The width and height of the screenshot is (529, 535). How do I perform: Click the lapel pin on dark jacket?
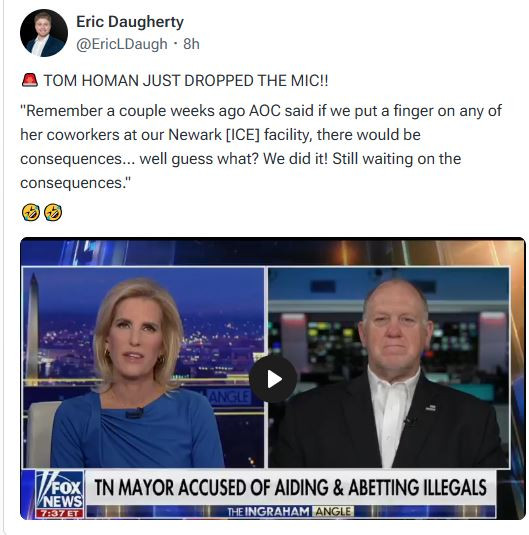pos(431,407)
